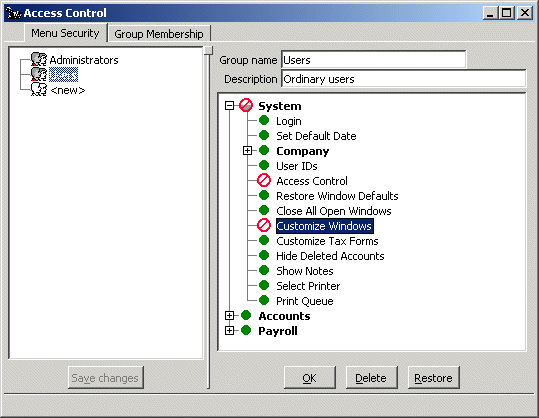539x418 pixels.
Task: Click the Delete button
Action: (371, 378)
